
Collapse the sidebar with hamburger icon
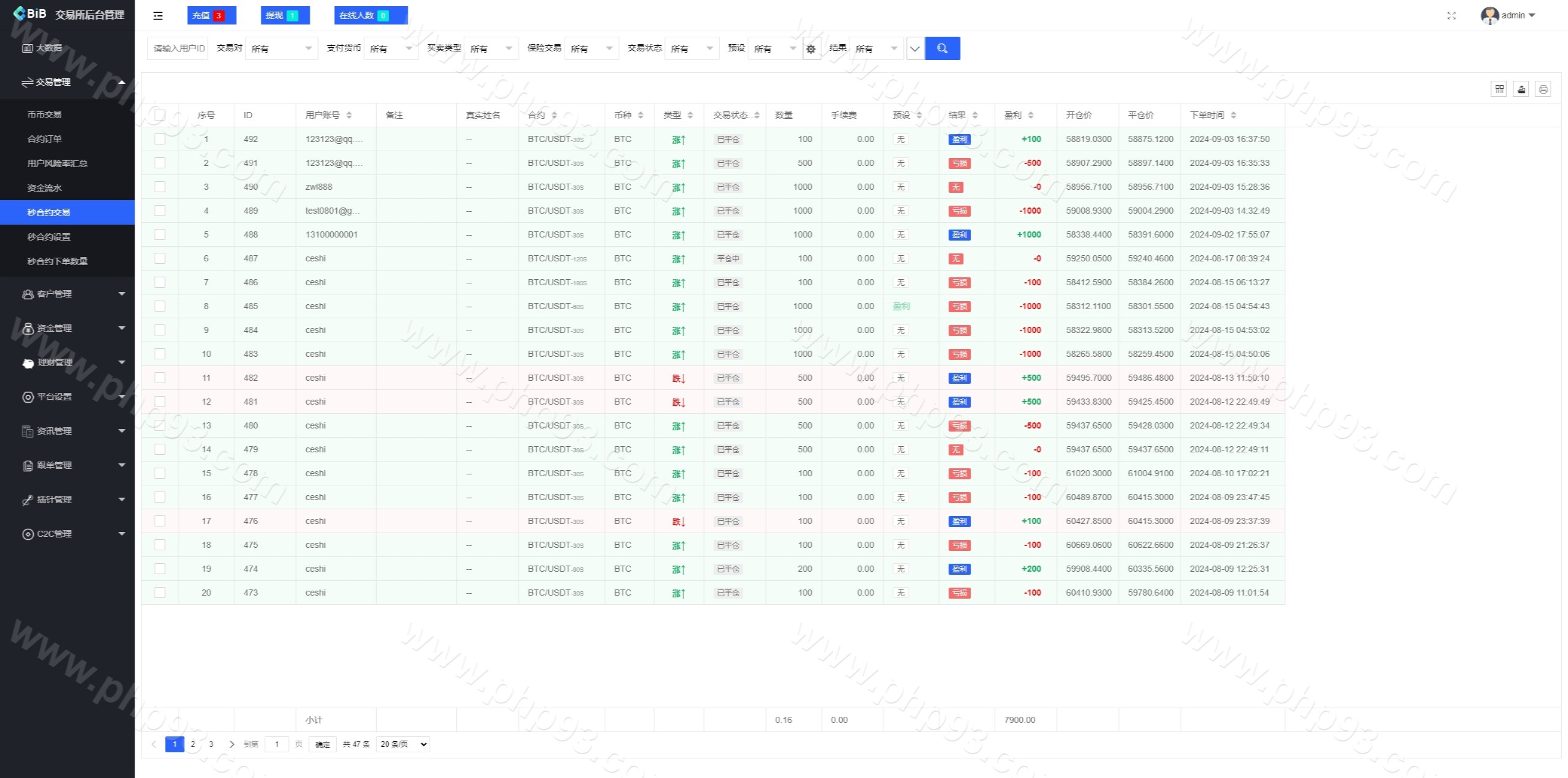(158, 16)
